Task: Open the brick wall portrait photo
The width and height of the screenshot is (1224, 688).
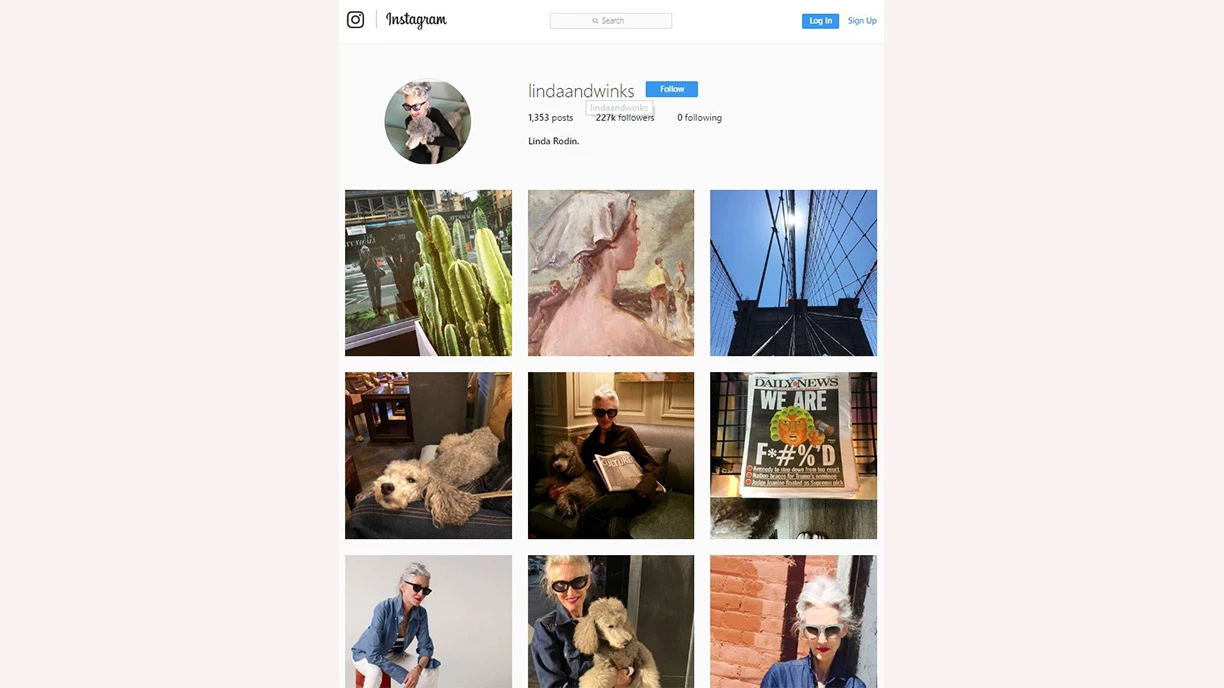Action: click(x=793, y=621)
